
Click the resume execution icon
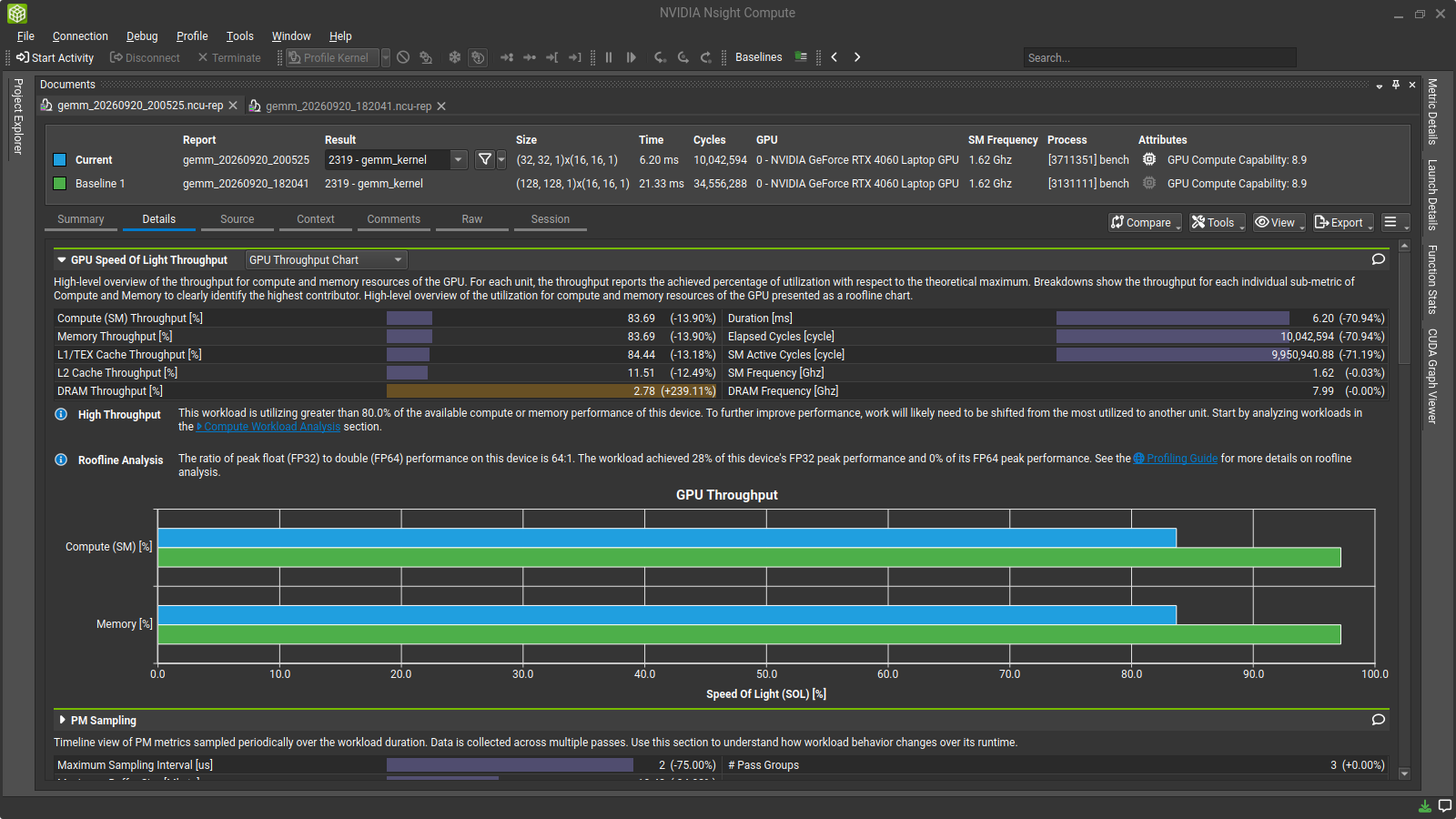(632, 57)
